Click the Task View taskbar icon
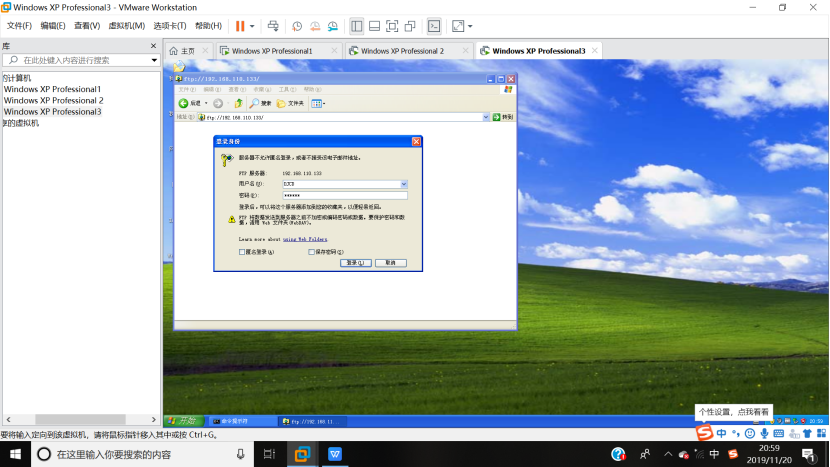This screenshot has height=467, width=830. (269, 454)
